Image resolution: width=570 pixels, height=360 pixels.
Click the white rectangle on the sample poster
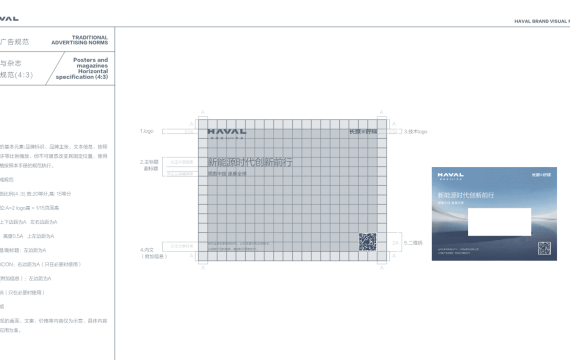(x=499, y=222)
